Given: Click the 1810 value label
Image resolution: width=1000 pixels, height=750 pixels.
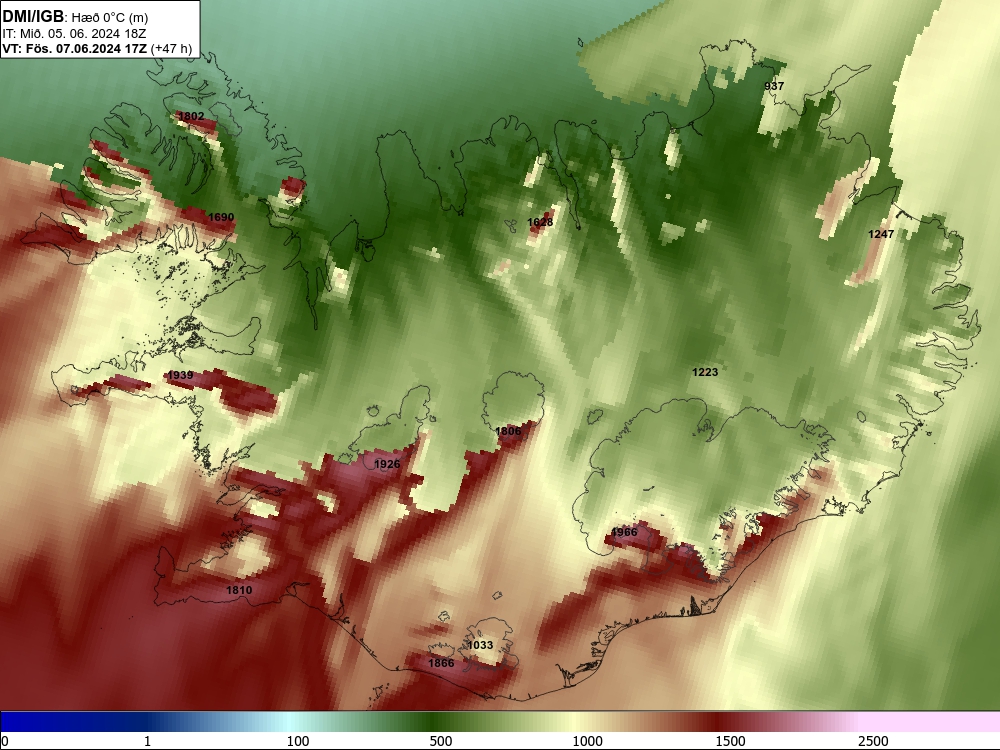Looking at the screenshot, I should [x=239, y=590].
